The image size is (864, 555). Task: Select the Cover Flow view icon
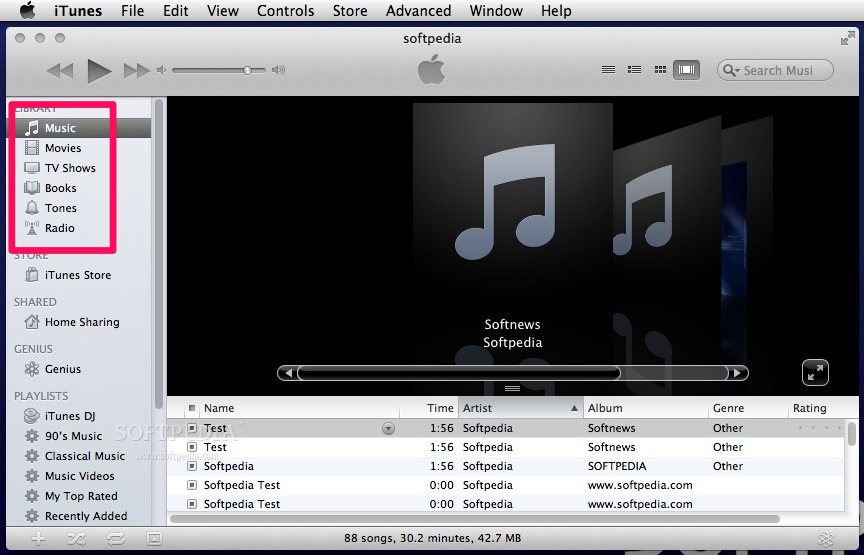click(x=687, y=70)
